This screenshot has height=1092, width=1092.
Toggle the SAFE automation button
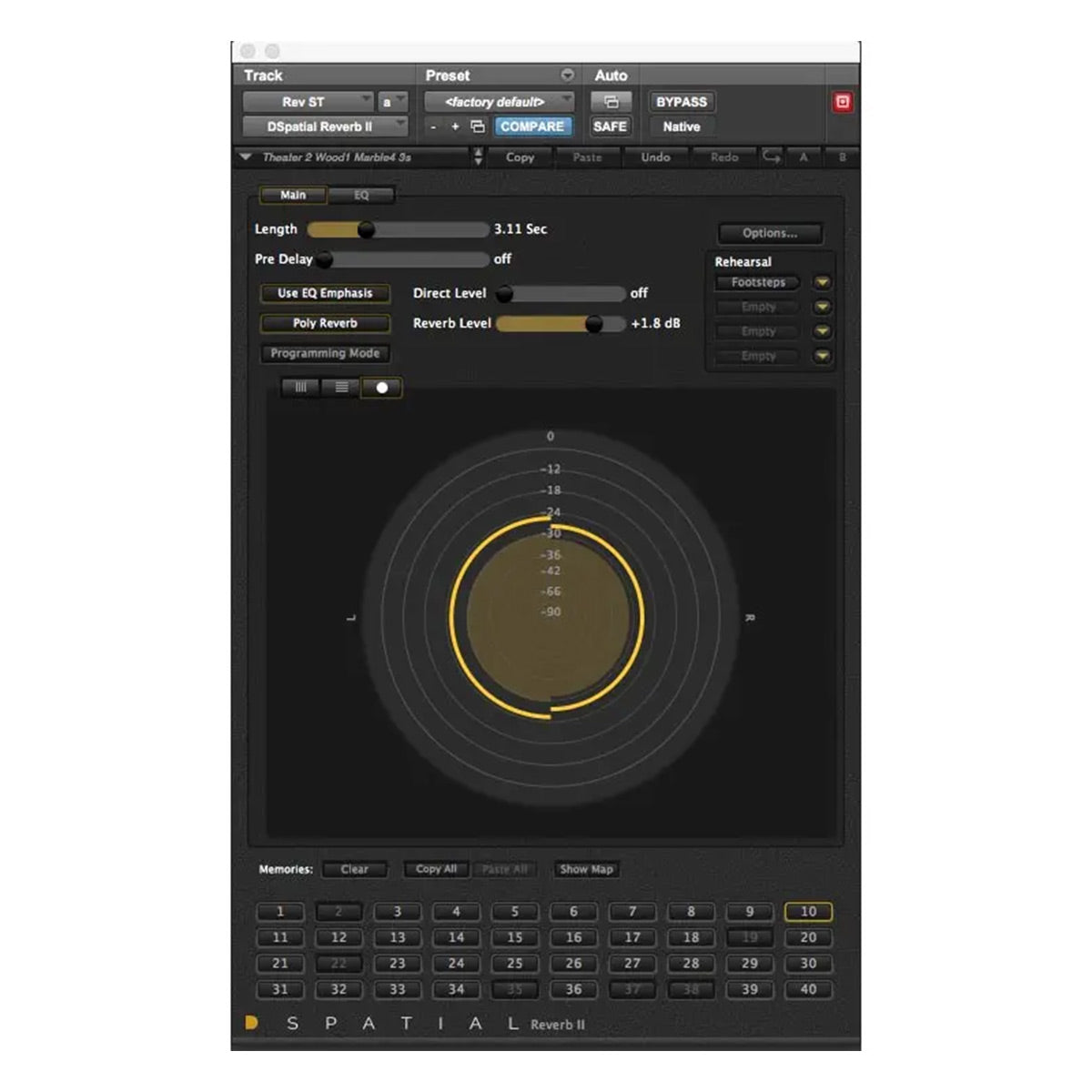611,127
